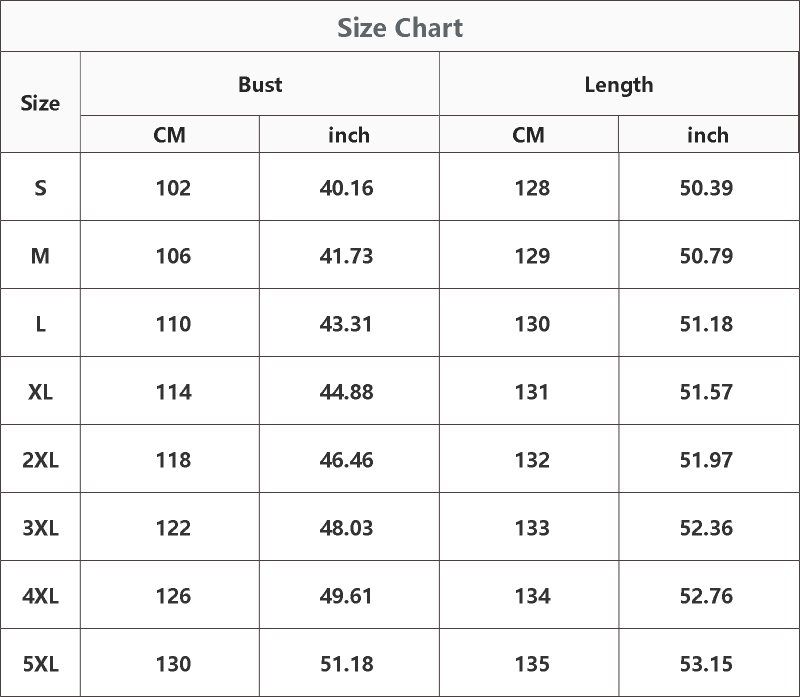Click the Size Chart title
The height and width of the screenshot is (697, 800).
pyautogui.click(x=400, y=28)
